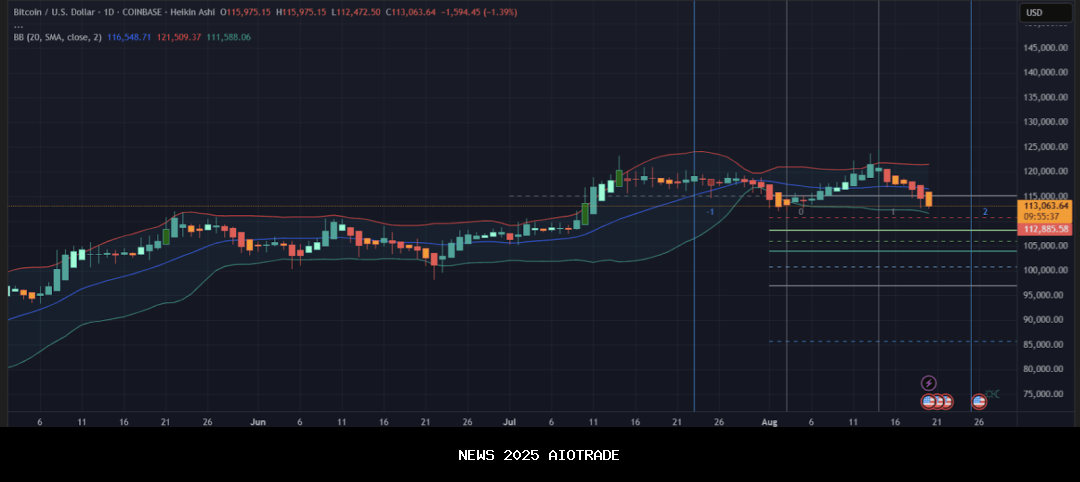Screen dimensions: 1080x482
Task: Expand the three-dot collapsed indicator legend
Action: pyautogui.click(x=18, y=25)
